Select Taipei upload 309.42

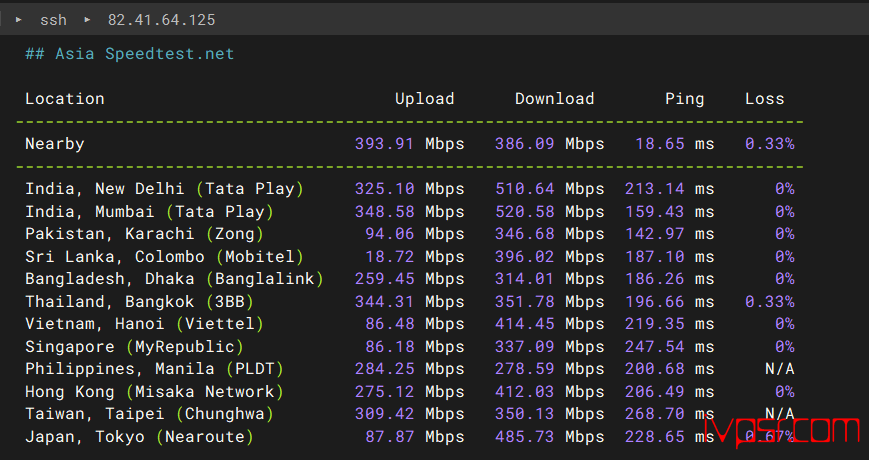click(x=384, y=414)
